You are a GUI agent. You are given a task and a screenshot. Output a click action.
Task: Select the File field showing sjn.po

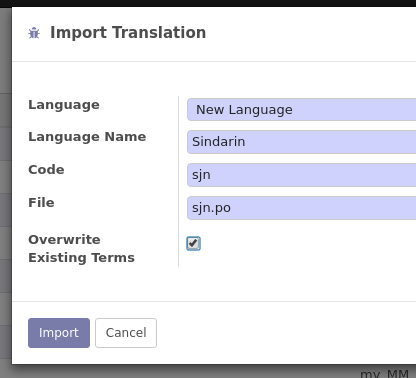pos(301,208)
